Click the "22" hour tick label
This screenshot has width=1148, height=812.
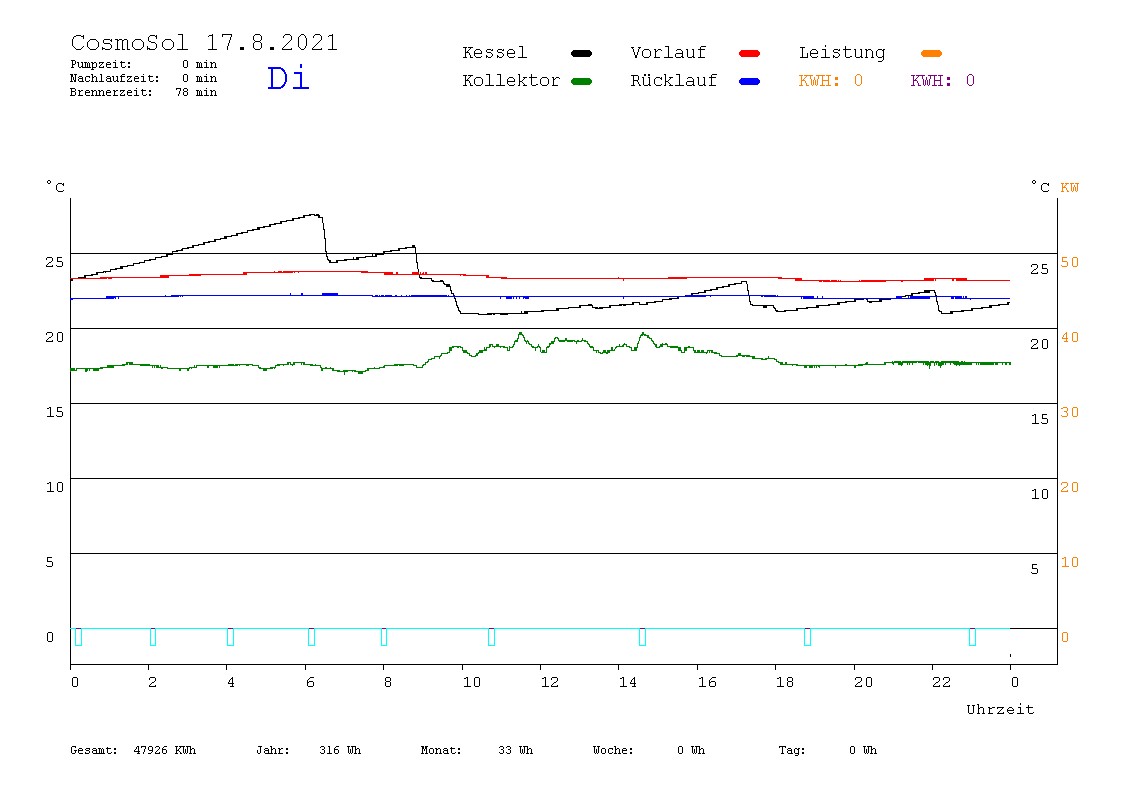point(942,682)
